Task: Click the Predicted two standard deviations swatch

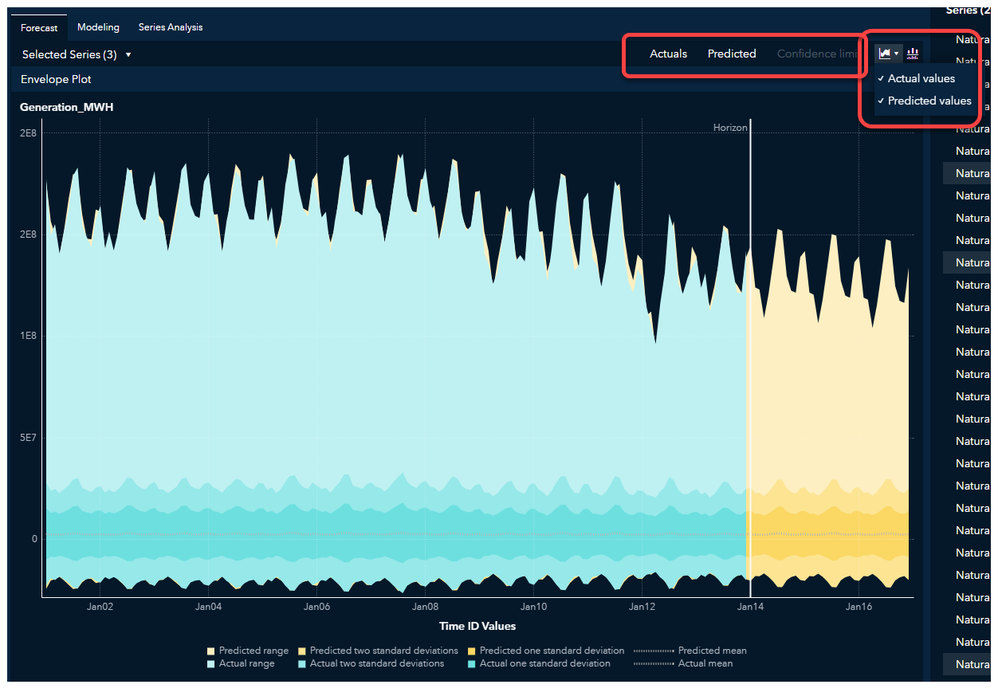Action: coord(302,651)
